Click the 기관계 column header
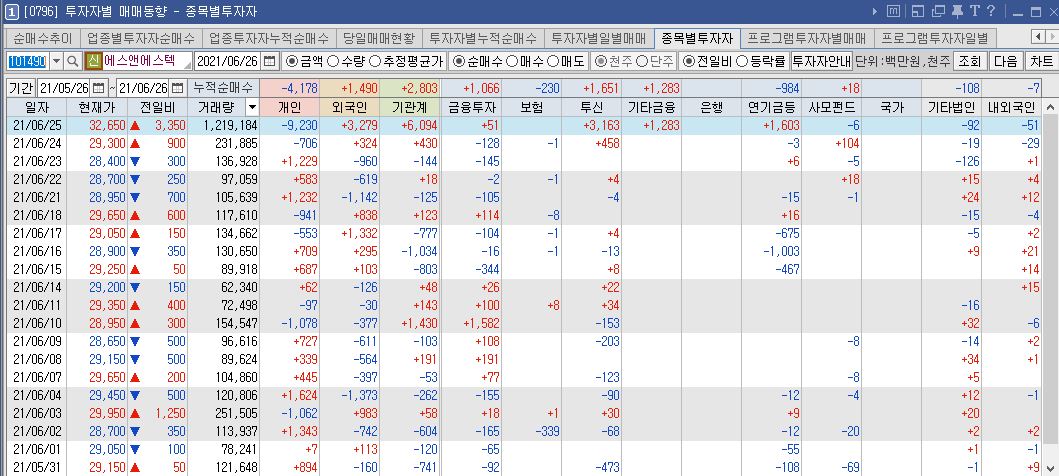 pos(409,107)
